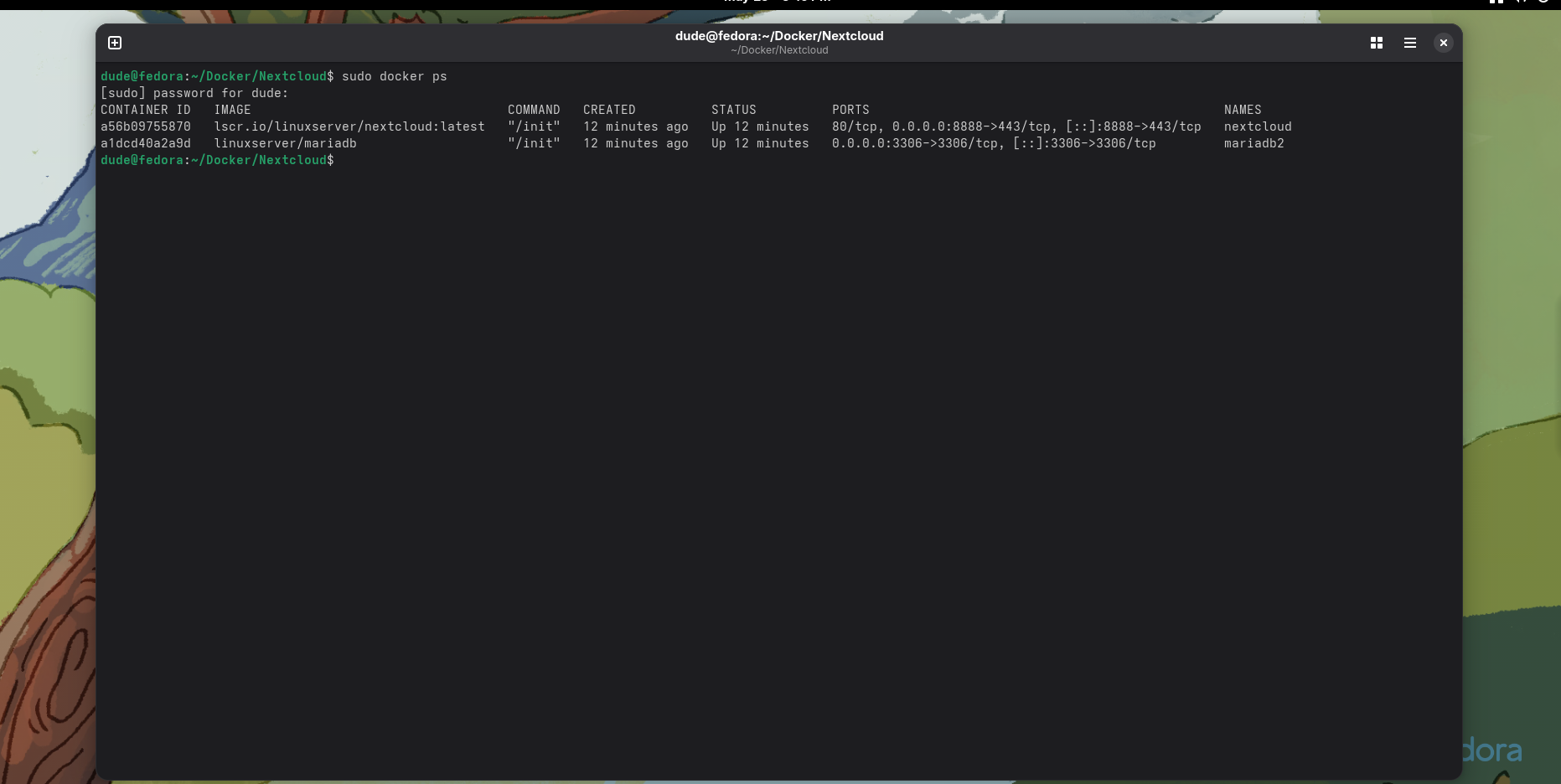This screenshot has height=784, width=1561.
Task: Click container ID a56b09755870
Action: click(146, 126)
